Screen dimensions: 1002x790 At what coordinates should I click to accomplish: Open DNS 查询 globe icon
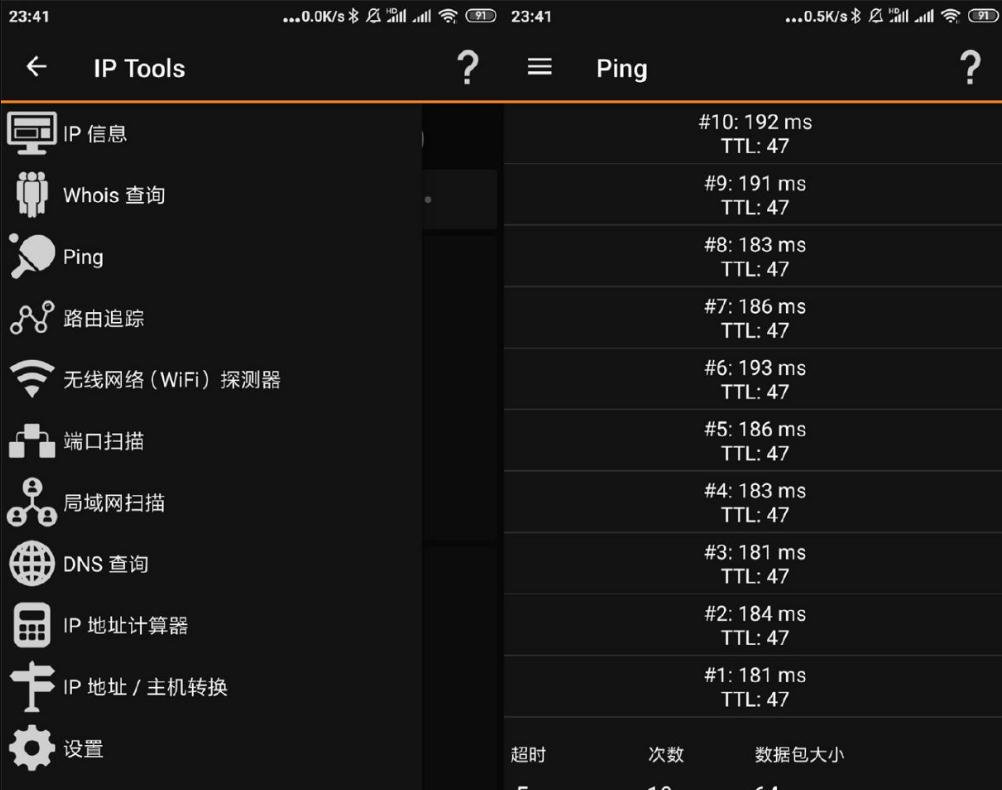pos(32,564)
